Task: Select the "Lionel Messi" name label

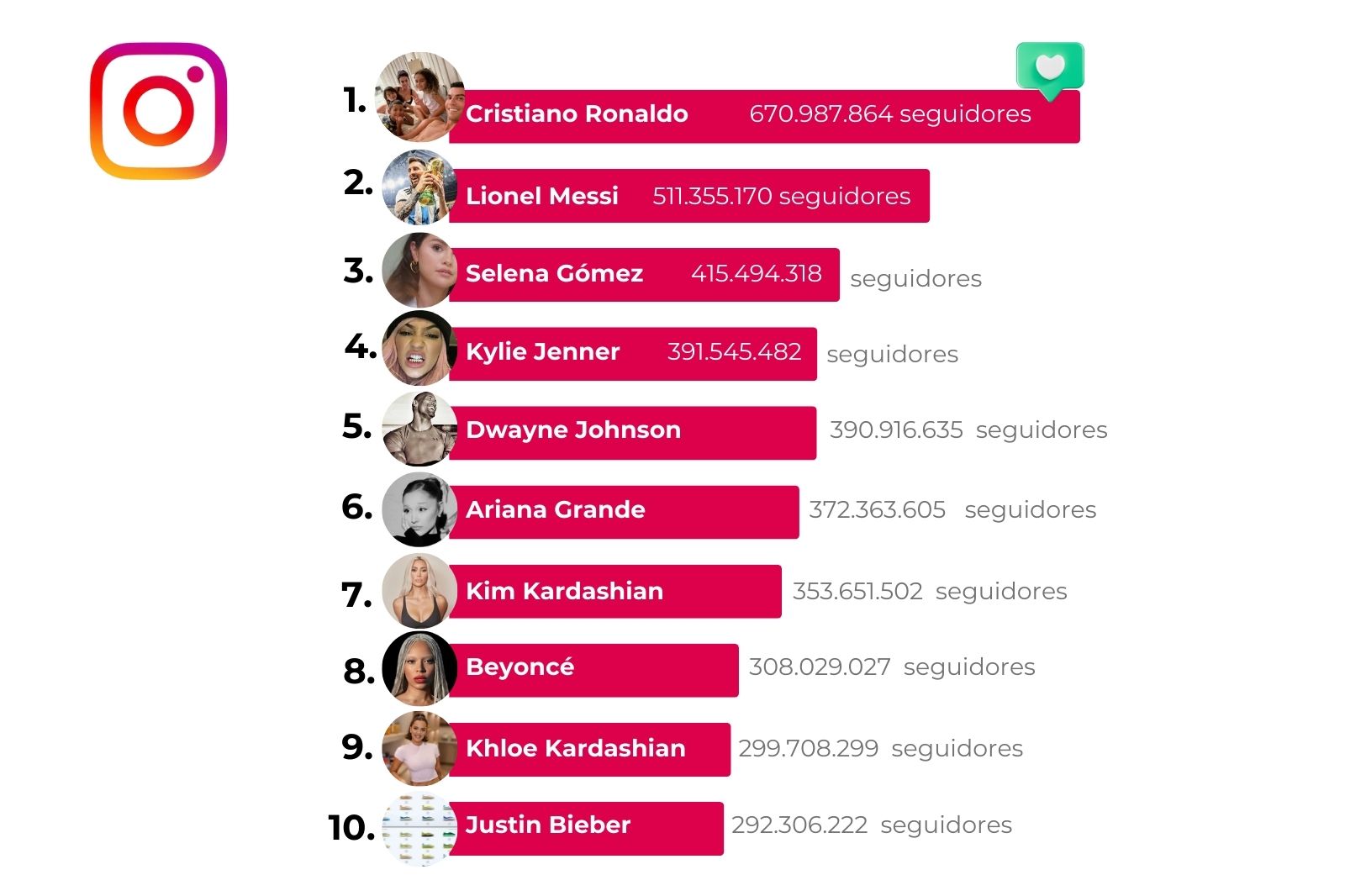Action: click(542, 196)
